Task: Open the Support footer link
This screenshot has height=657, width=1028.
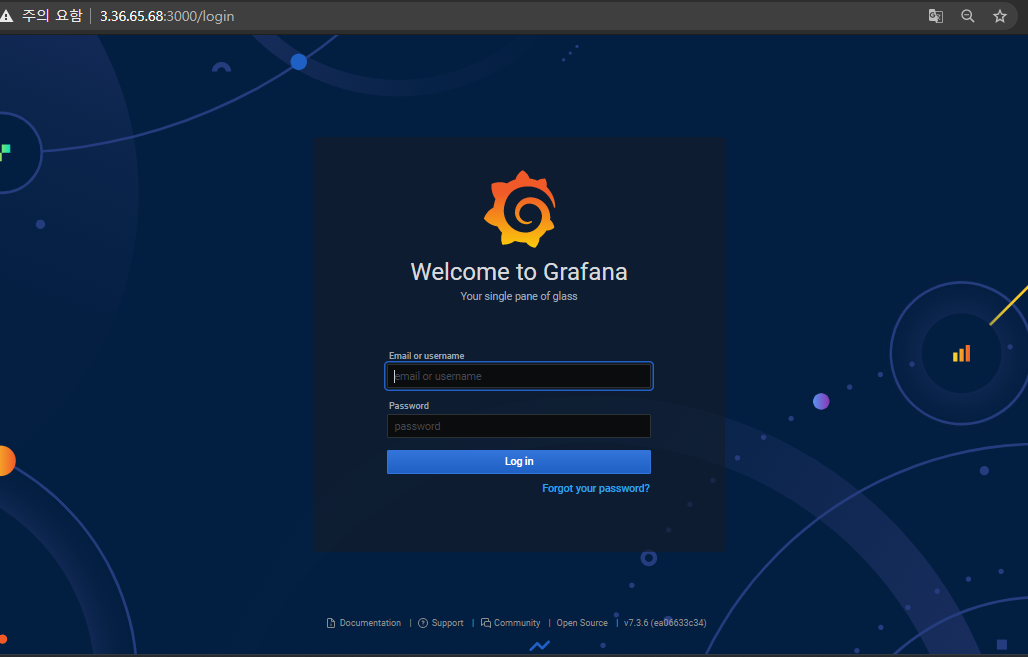Action: 448,623
